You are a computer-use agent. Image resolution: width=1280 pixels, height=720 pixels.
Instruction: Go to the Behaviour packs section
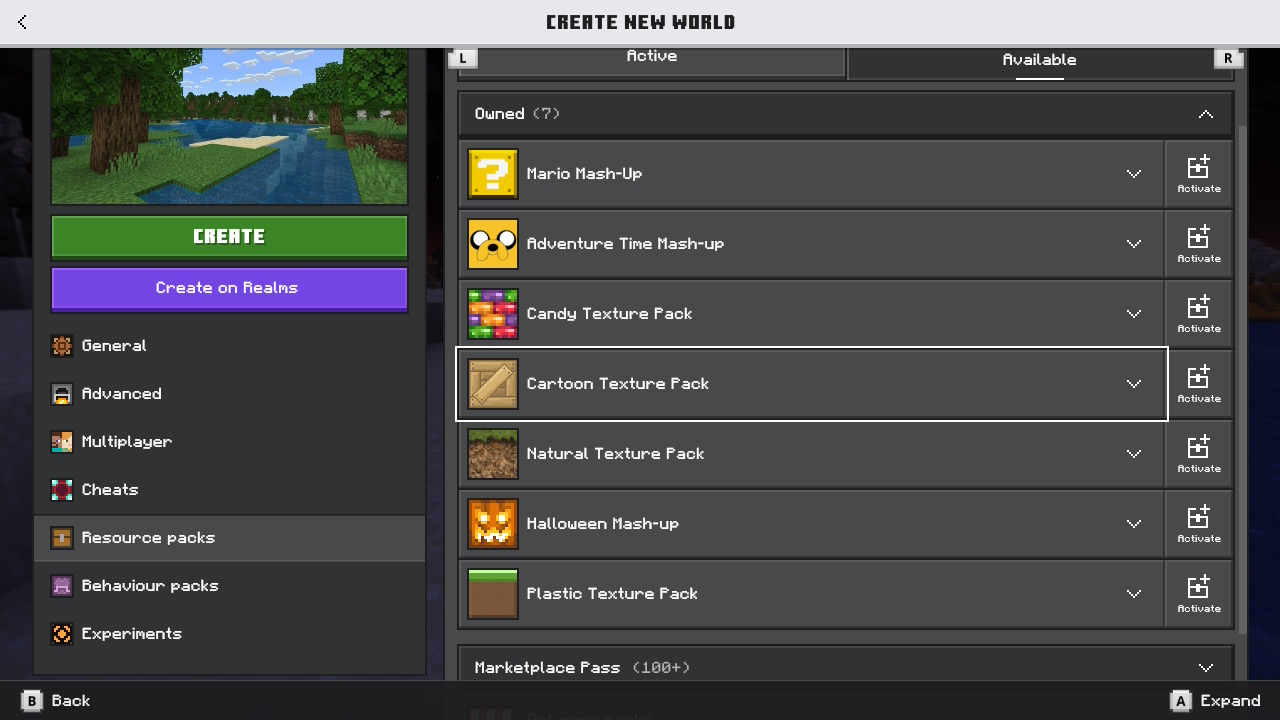(x=230, y=586)
